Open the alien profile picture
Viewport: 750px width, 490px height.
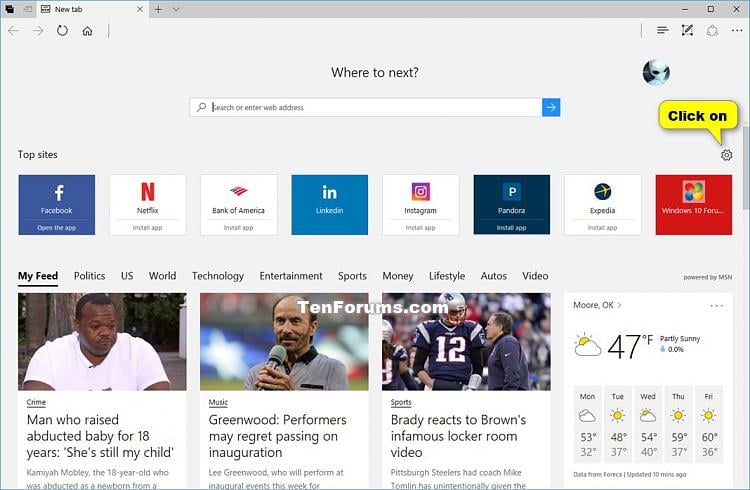[656, 72]
